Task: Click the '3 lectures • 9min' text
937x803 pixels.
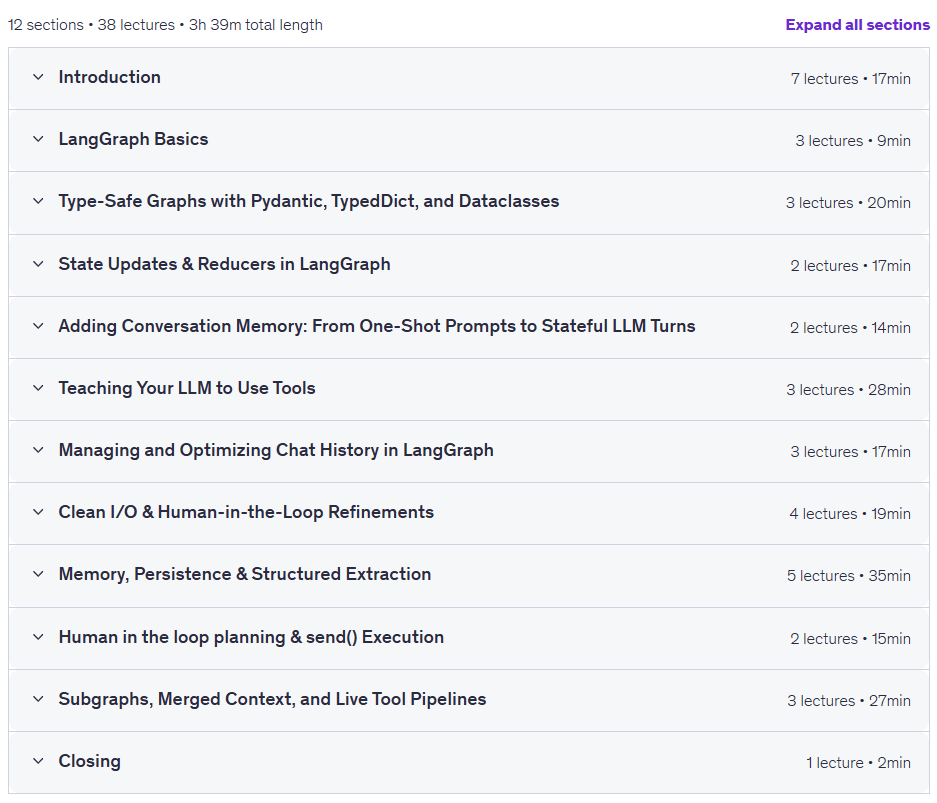Action: click(x=853, y=140)
